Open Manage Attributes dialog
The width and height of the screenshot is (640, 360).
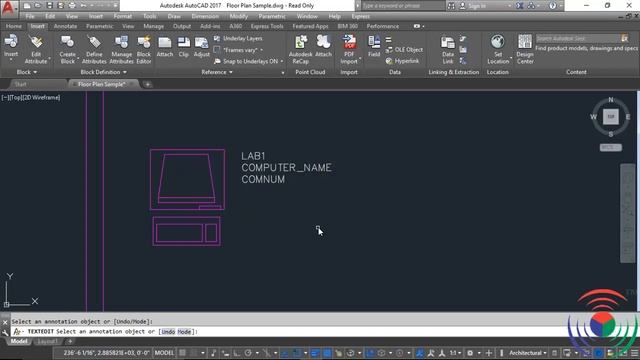tap(121, 49)
